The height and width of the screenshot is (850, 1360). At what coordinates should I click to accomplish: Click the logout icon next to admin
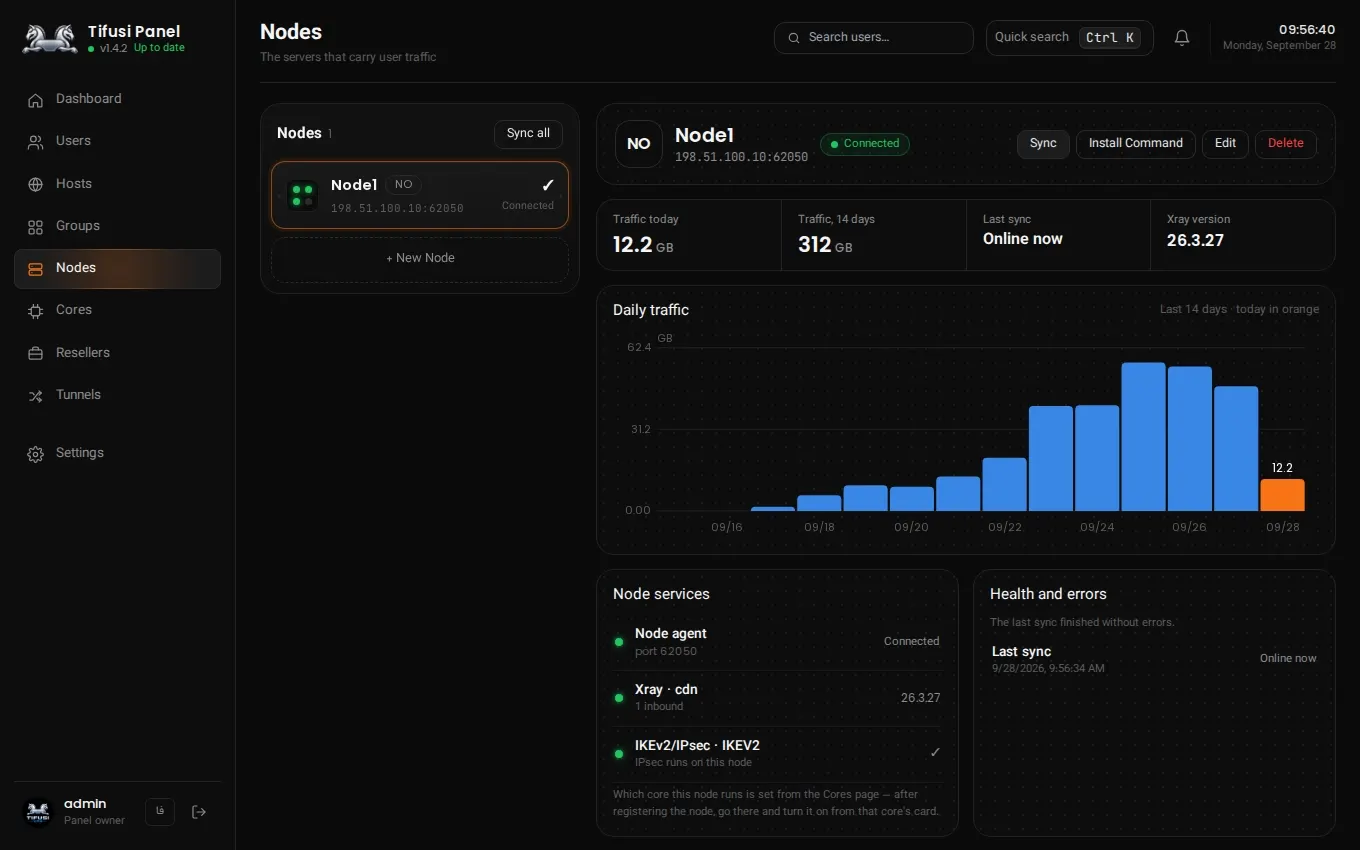[199, 812]
